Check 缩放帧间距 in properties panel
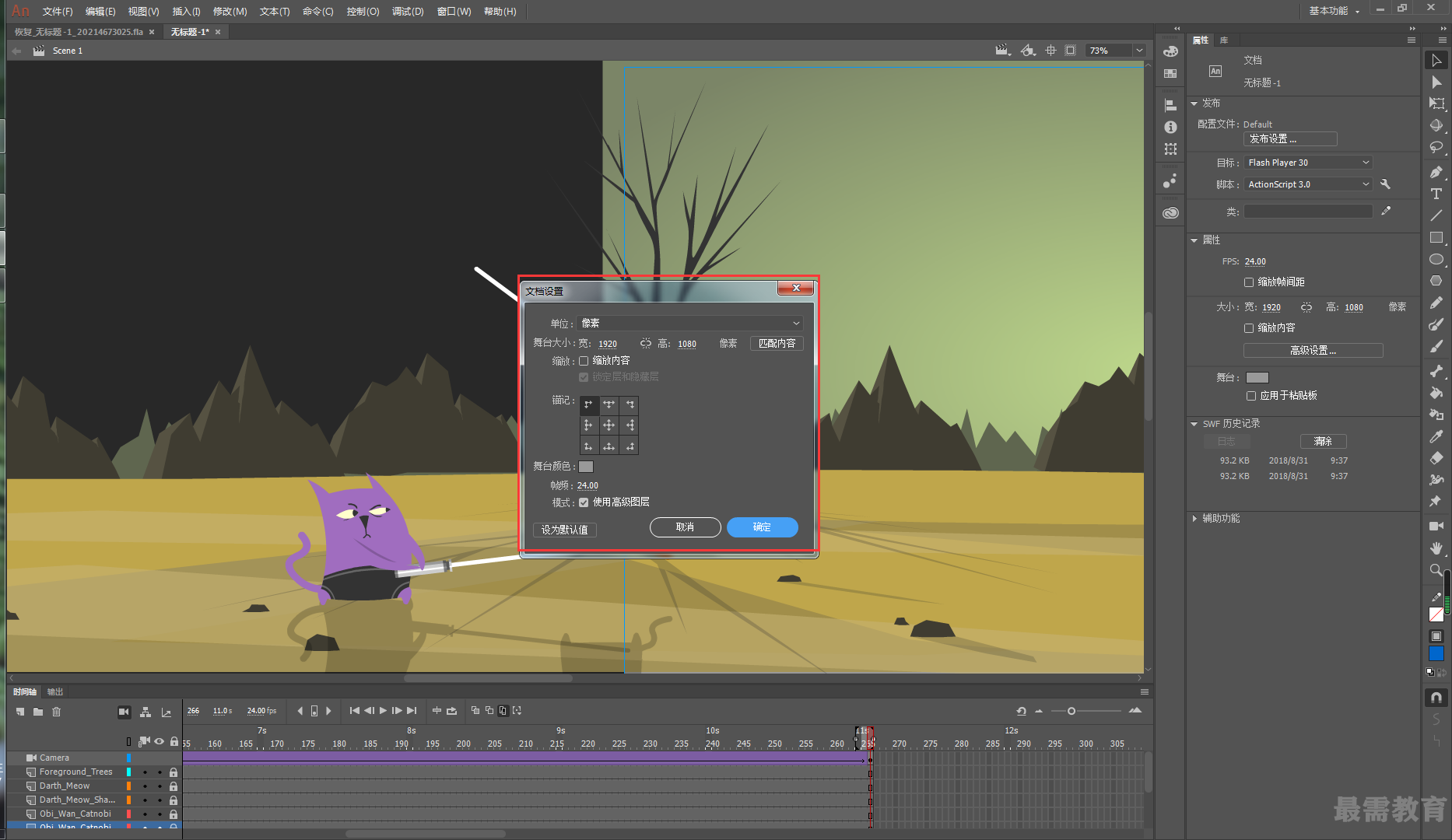Screen dimensions: 1452x840 pyautogui.click(x=1249, y=282)
